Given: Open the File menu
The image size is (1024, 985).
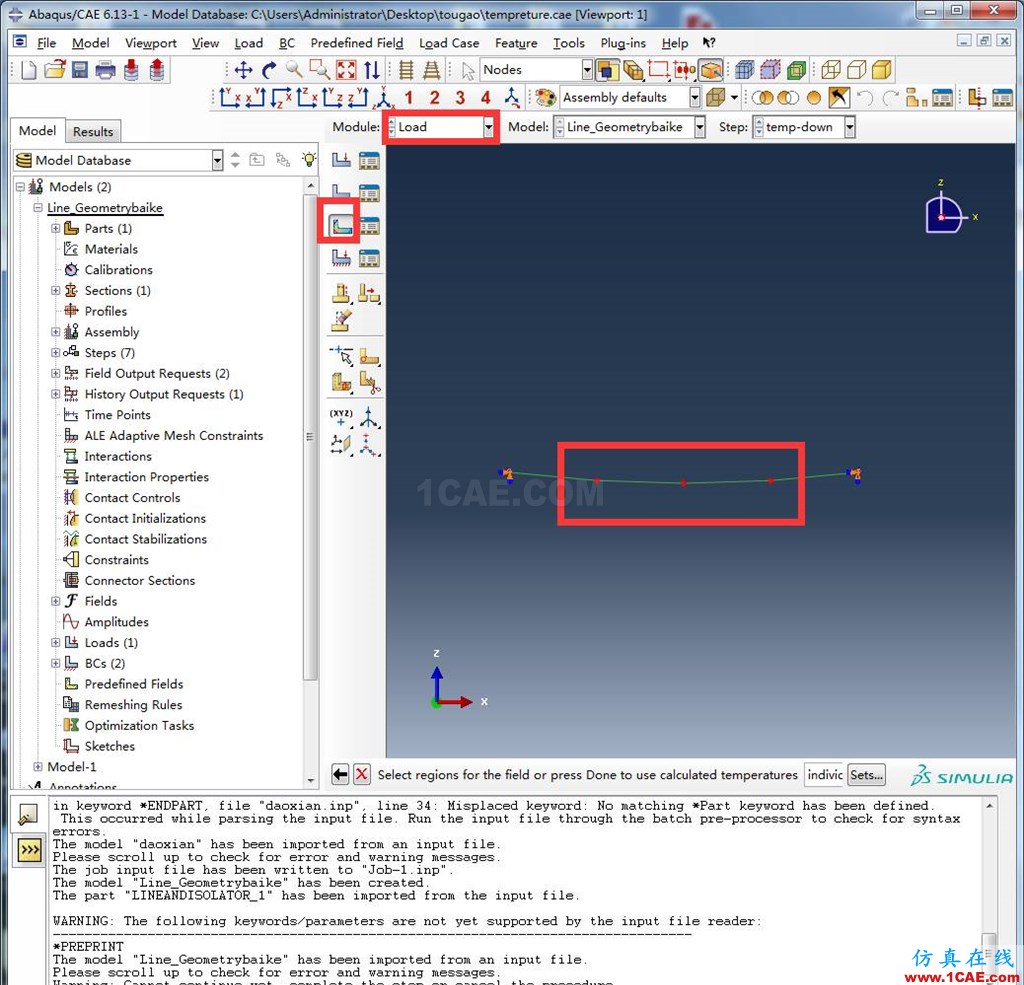Looking at the screenshot, I should click(x=46, y=43).
